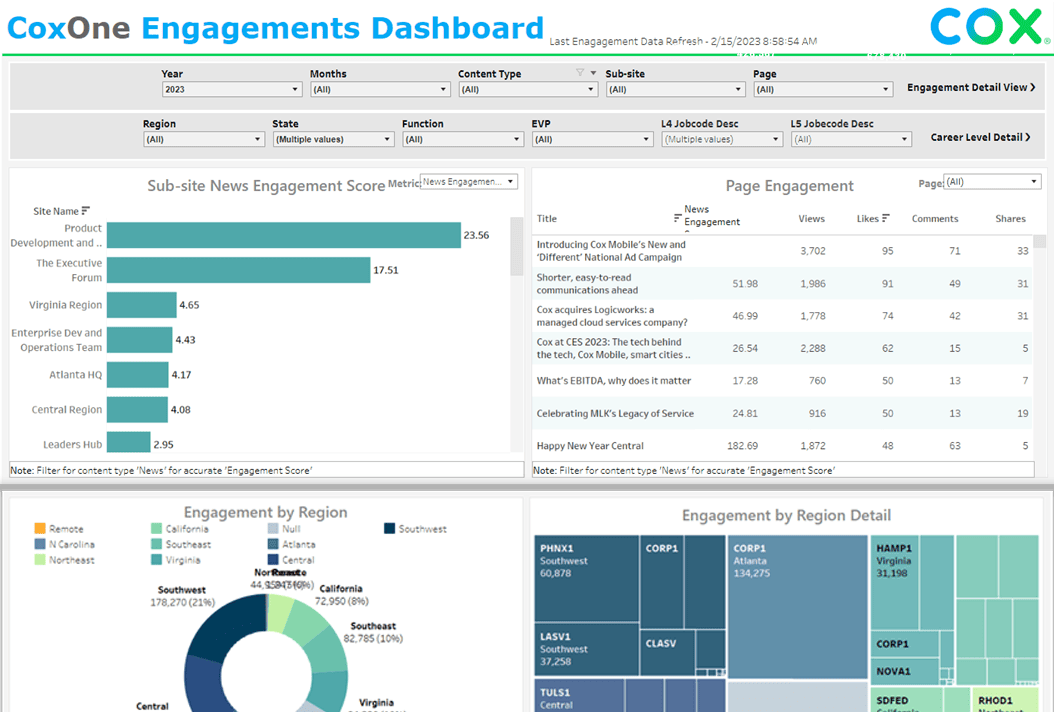1054x712 pixels.
Task: Open the L5 Jobcode Desc dropdown
Action: point(852,139)
